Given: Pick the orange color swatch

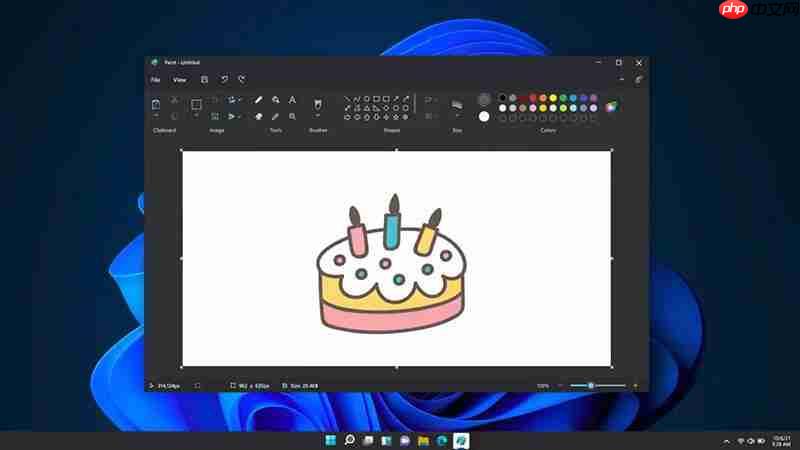Looking at the screenshot, I should pos(543,98).
